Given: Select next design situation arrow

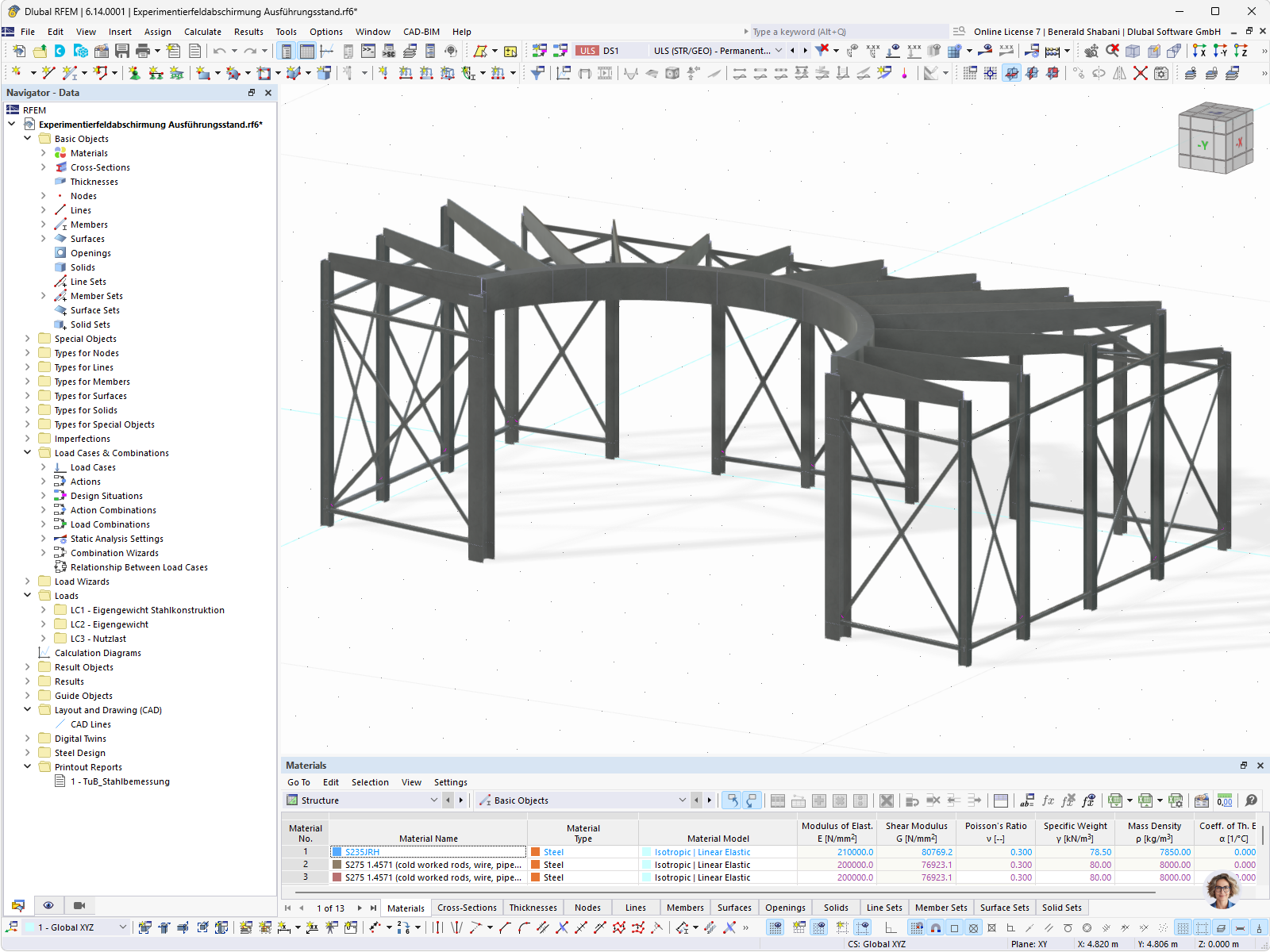Looking at the screenshot, I should (x=805, y=51).
